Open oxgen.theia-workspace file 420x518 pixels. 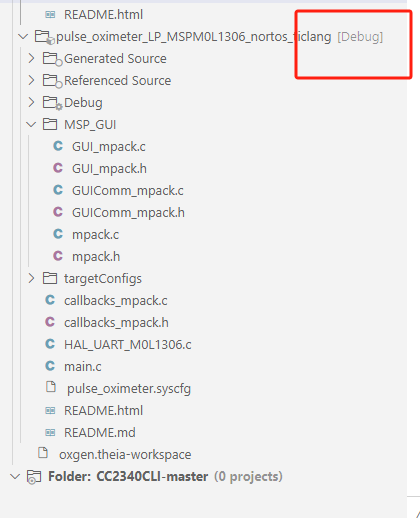[125, 455]
